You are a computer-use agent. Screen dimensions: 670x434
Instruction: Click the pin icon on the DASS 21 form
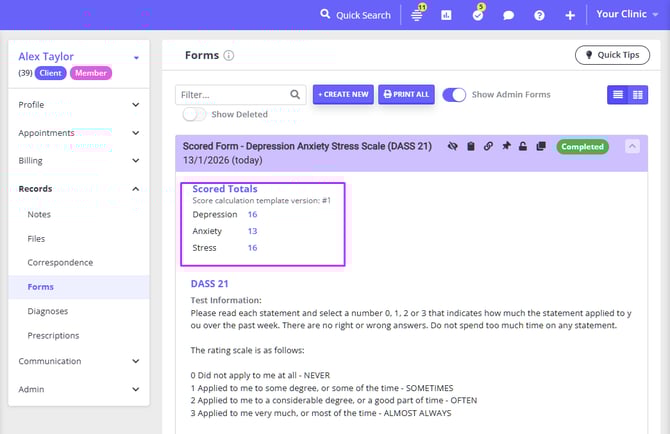506,147
